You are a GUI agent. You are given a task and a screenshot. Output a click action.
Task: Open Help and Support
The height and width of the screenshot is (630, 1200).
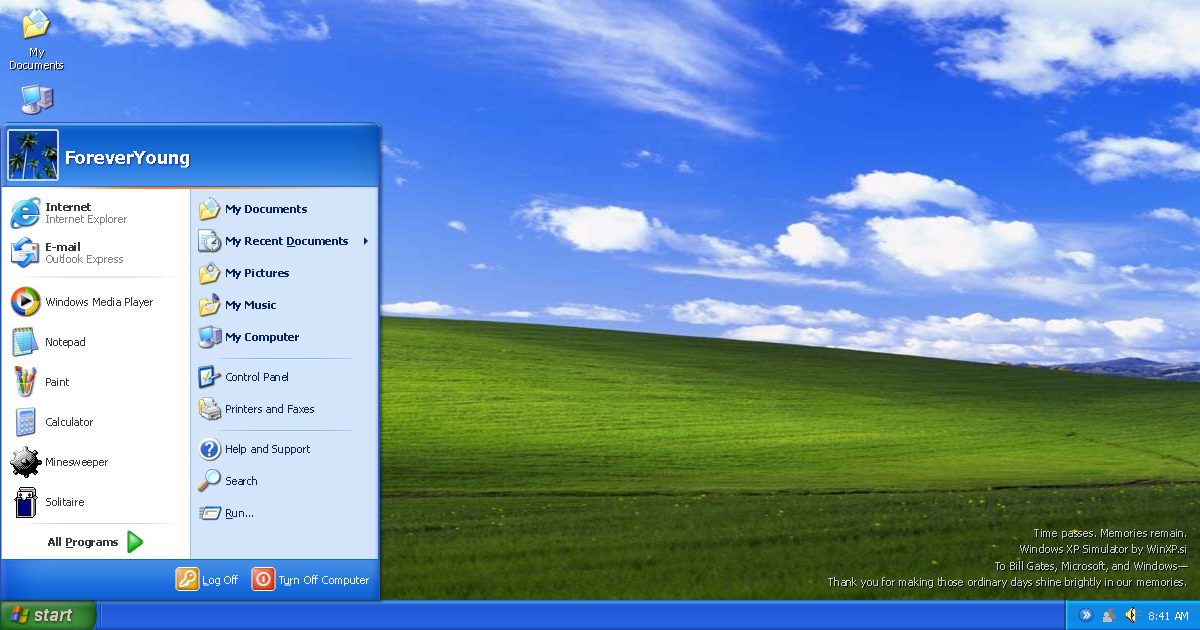coord(284,449)
